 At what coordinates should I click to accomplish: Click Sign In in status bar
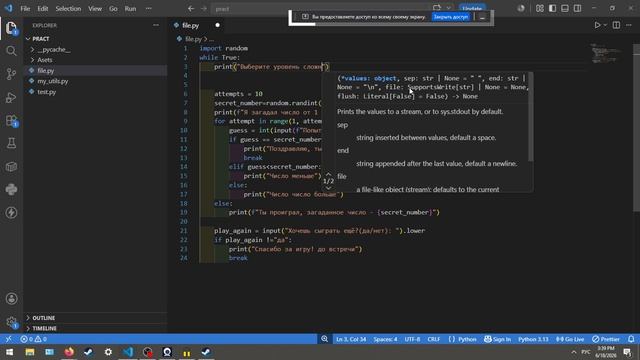pyautogui.click(x=498, y=339)
